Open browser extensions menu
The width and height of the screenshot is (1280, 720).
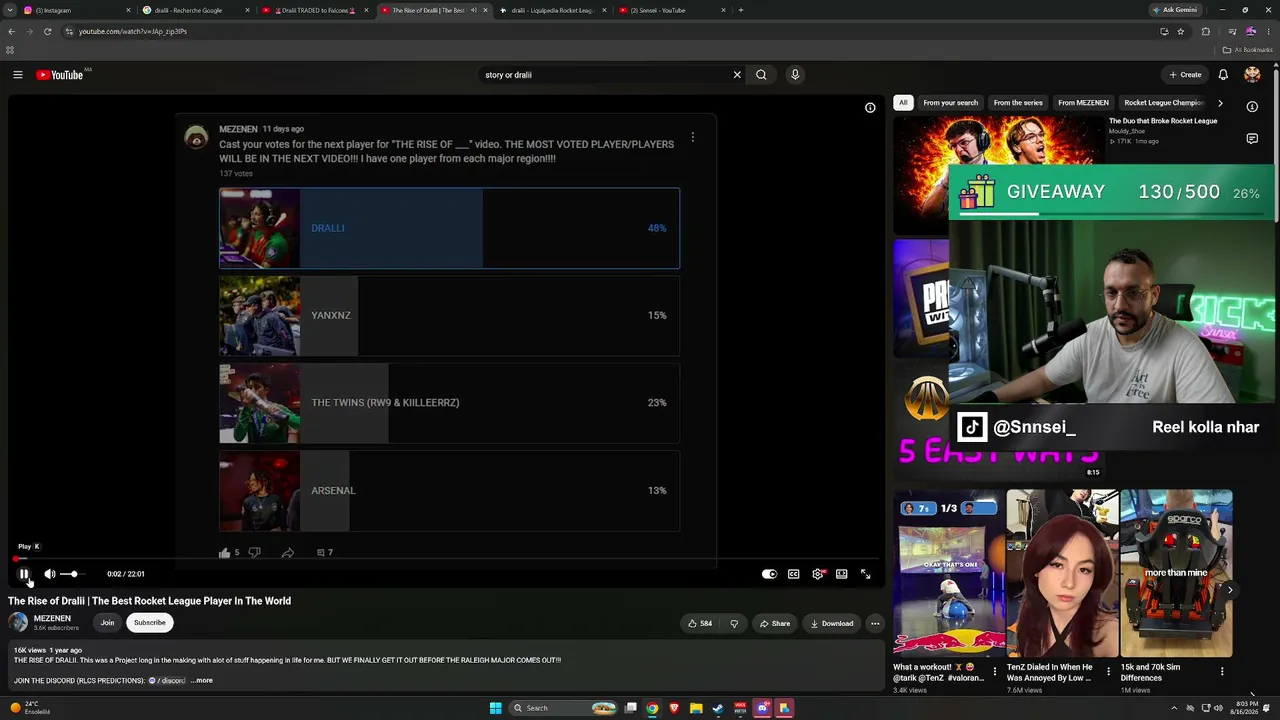coord(1205,31)
